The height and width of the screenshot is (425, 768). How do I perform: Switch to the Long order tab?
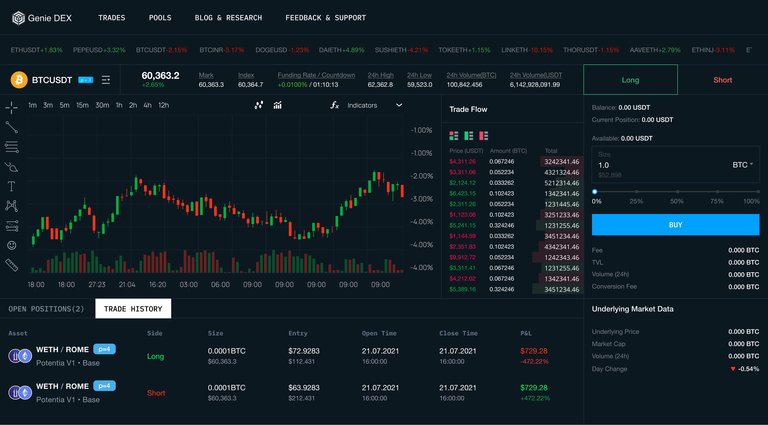[630, 80]
